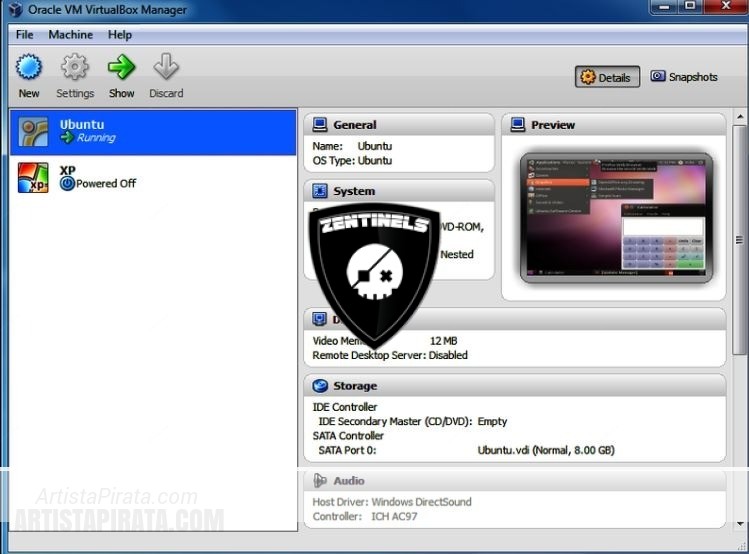
Task: Click 'Ubuntu.vdi (Normal, 8.00 GB)' text
Action: pyautogui.click(x=546, y=450)
